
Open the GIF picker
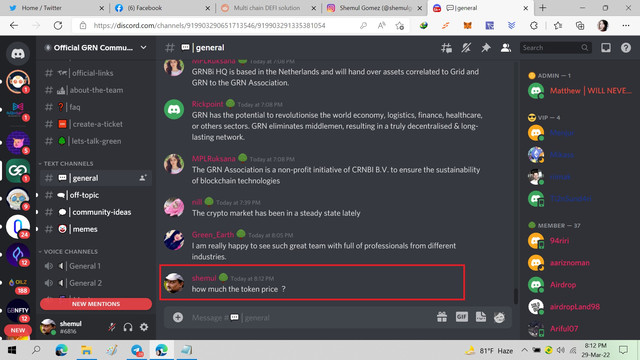point(462,317)
